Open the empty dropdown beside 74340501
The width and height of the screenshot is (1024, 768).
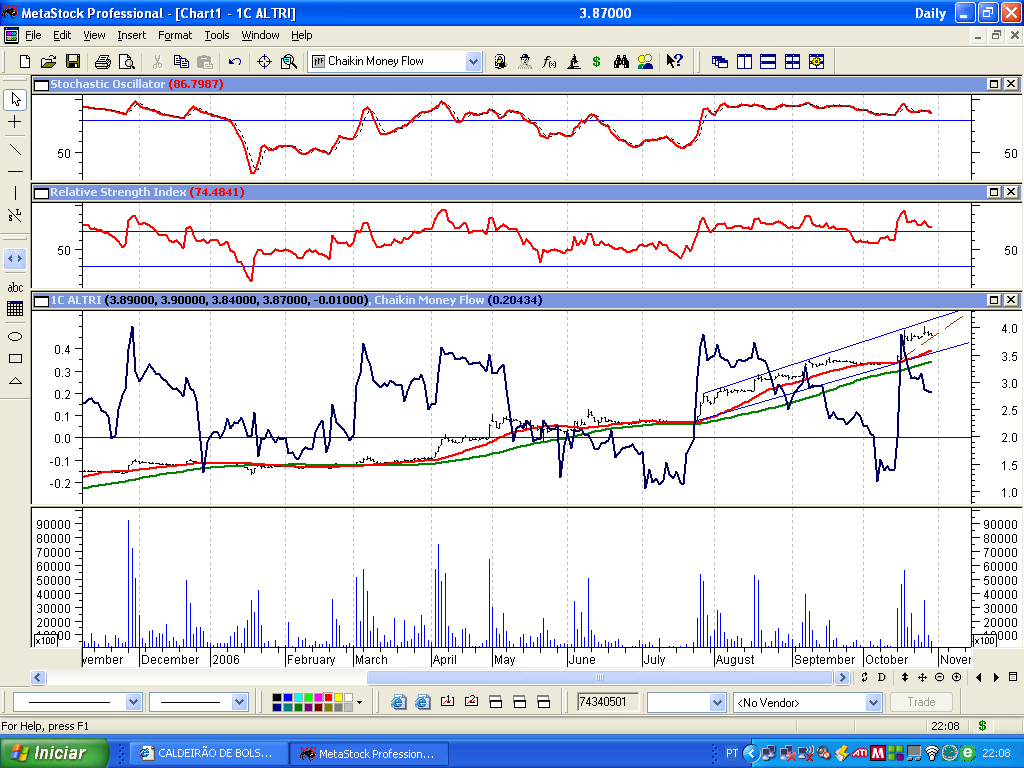click(x=717, y=703)
